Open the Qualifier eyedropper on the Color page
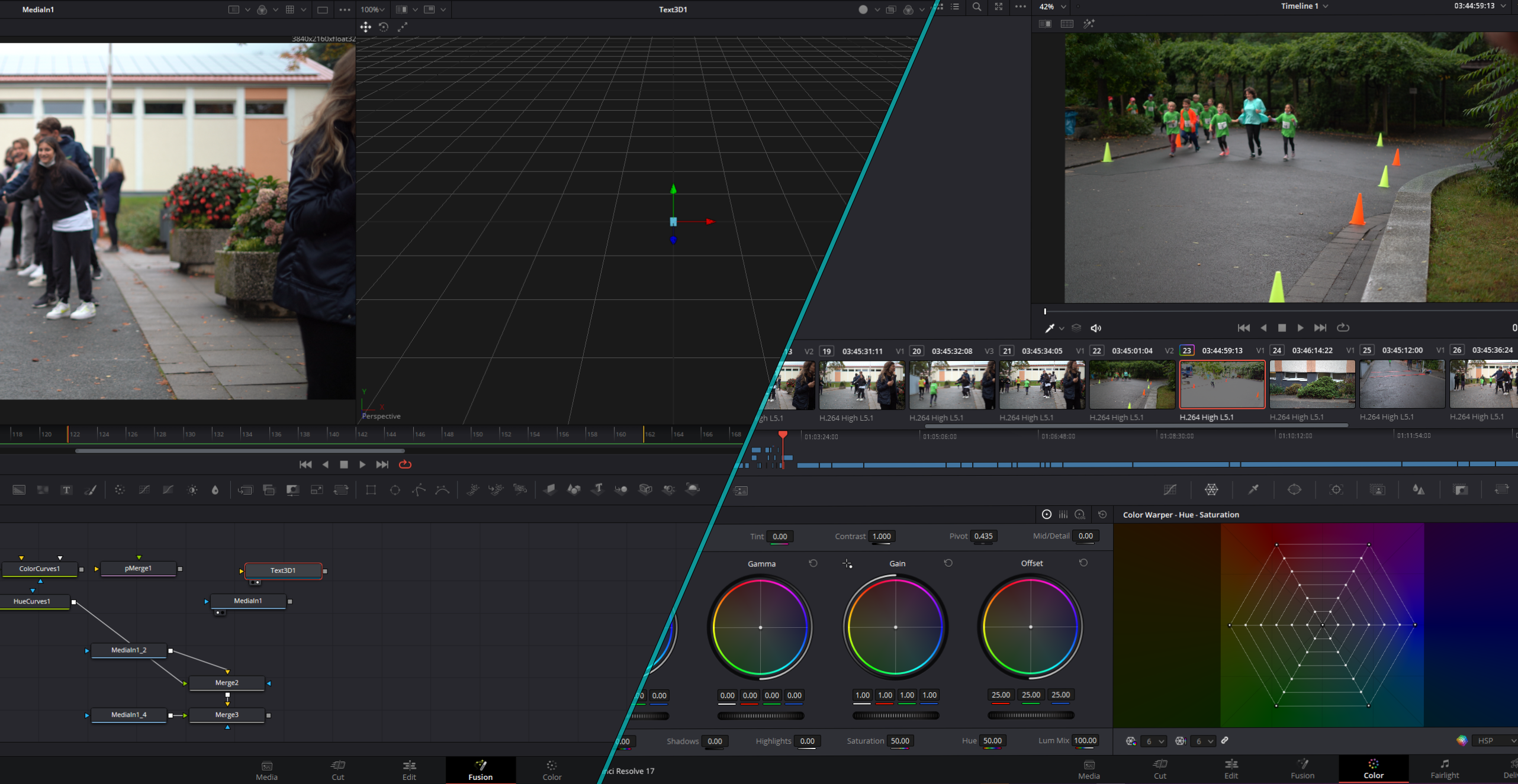Viewport: 1518px width, 784px height. click(1254, 489)
